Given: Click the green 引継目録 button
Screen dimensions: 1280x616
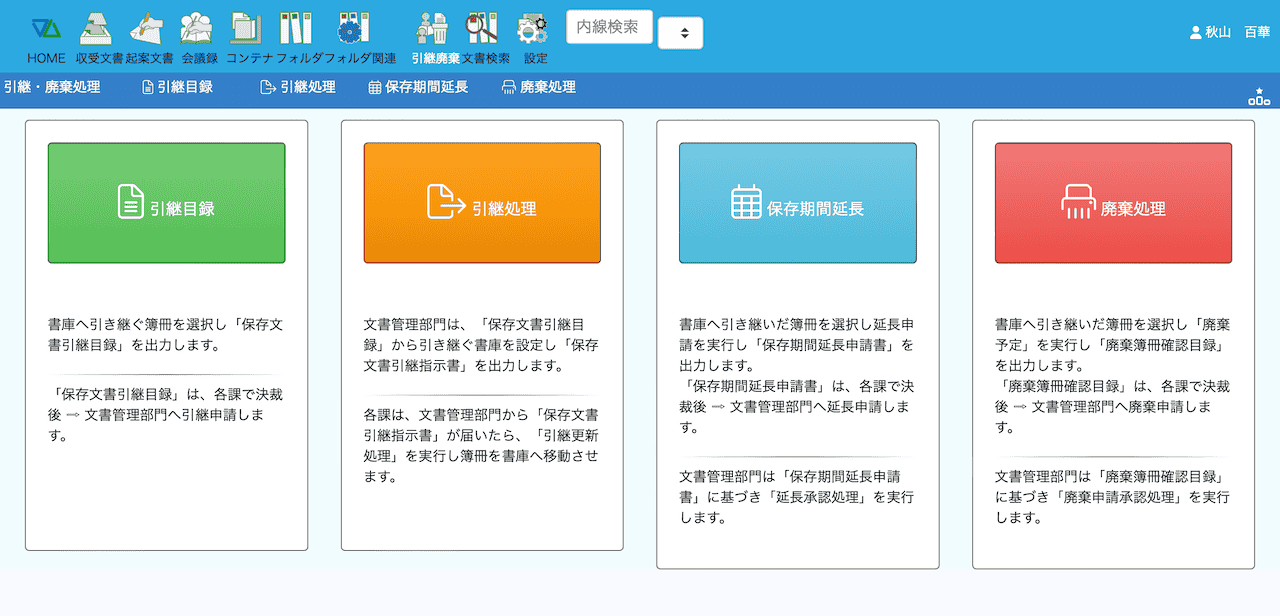Looking at the screenshot, I should pyautogui.click(x=166, y=203).
